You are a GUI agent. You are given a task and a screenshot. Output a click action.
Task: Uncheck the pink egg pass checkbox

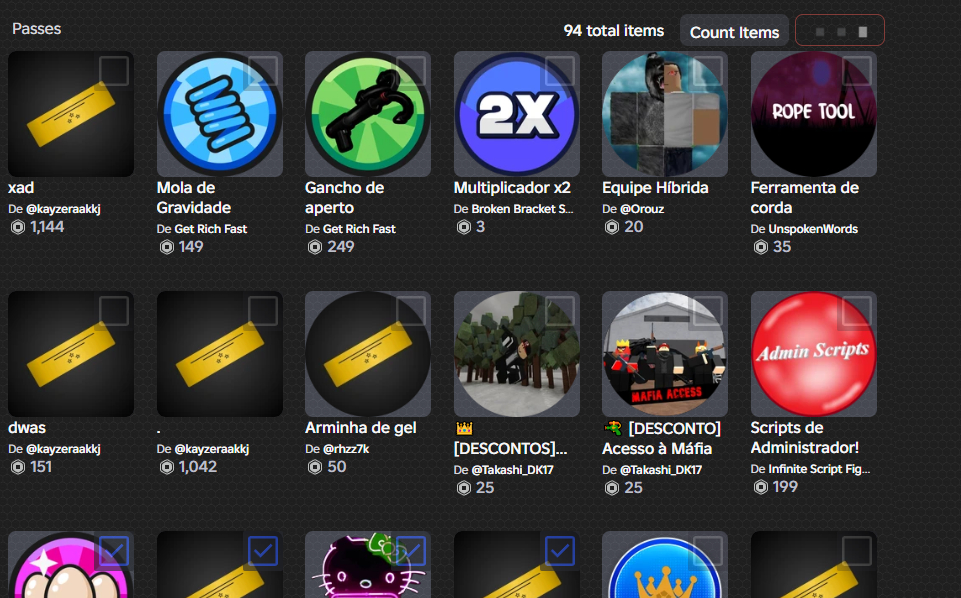(x=114, y=551)
